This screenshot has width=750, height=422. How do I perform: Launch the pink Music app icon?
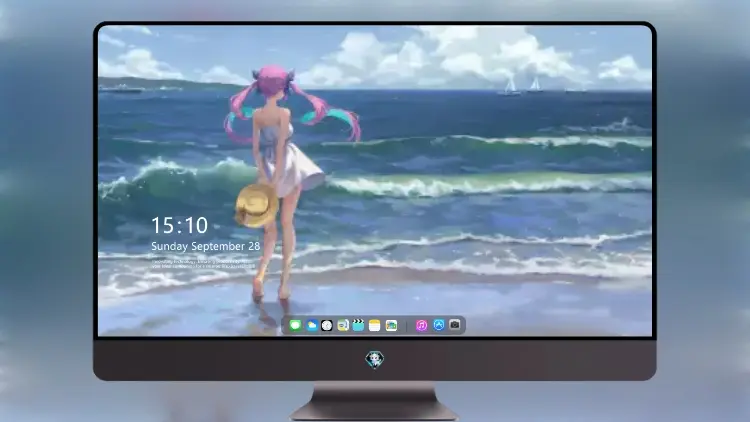click(x=421, y=325)
